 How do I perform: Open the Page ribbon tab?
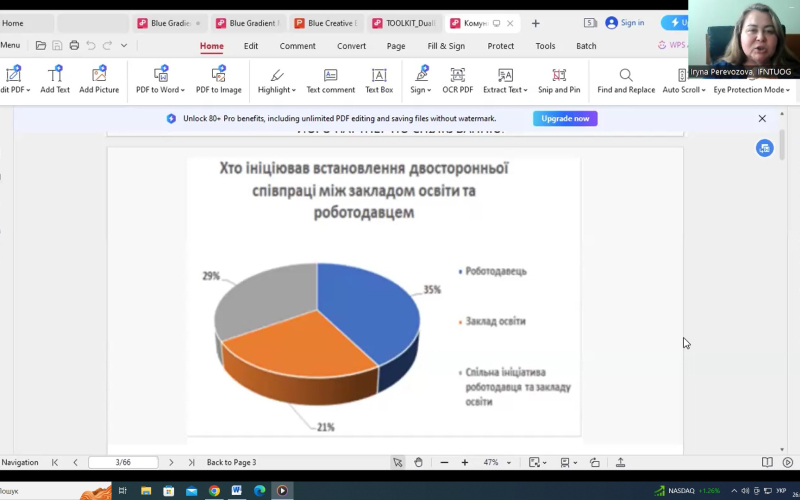[x=396, y=46]
